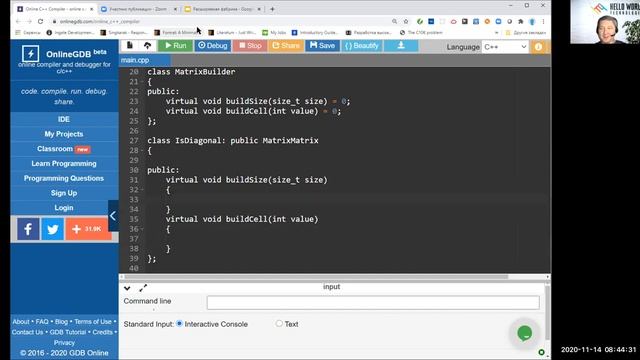Open the My Jobs bookmark
Image resolution: width=640 pixels, height=360 pixels.
point(274,33)
